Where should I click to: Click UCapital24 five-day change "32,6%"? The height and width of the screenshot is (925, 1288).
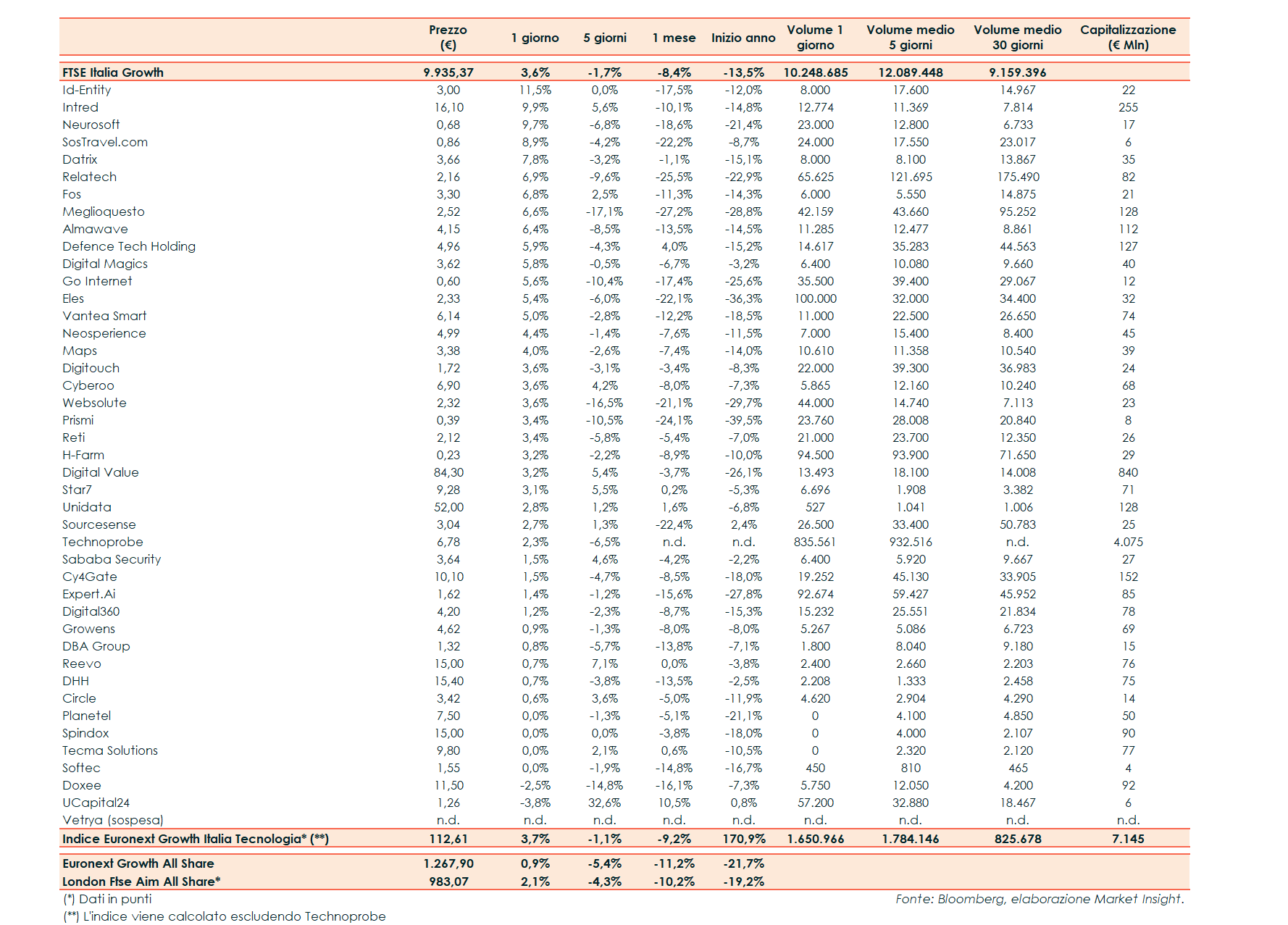(605, 803)
